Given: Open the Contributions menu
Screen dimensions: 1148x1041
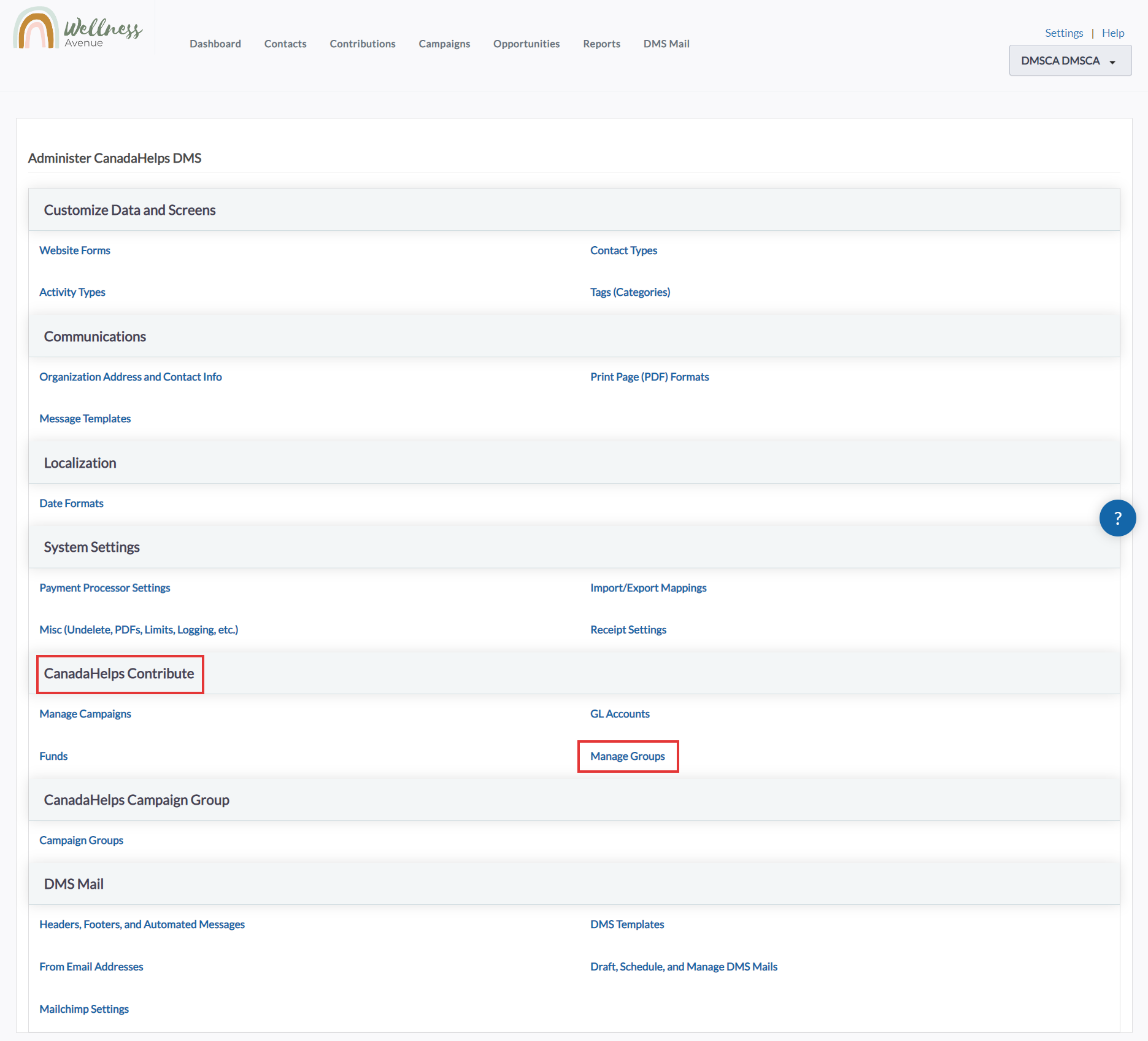Looking at the screenshot, I should click(363, 44).
